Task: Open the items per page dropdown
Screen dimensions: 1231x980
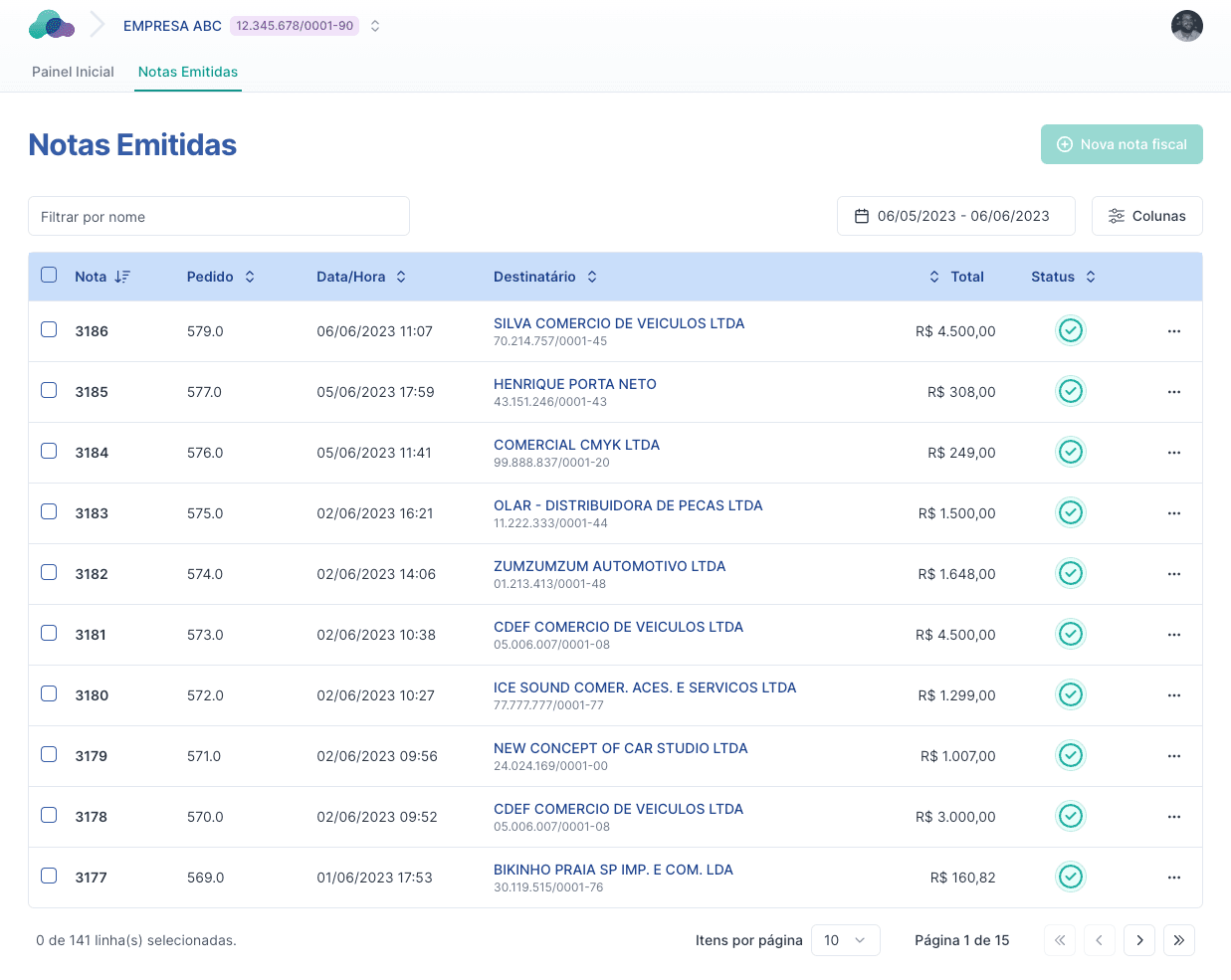Action: pyautogui.click(x=845, y=939)
